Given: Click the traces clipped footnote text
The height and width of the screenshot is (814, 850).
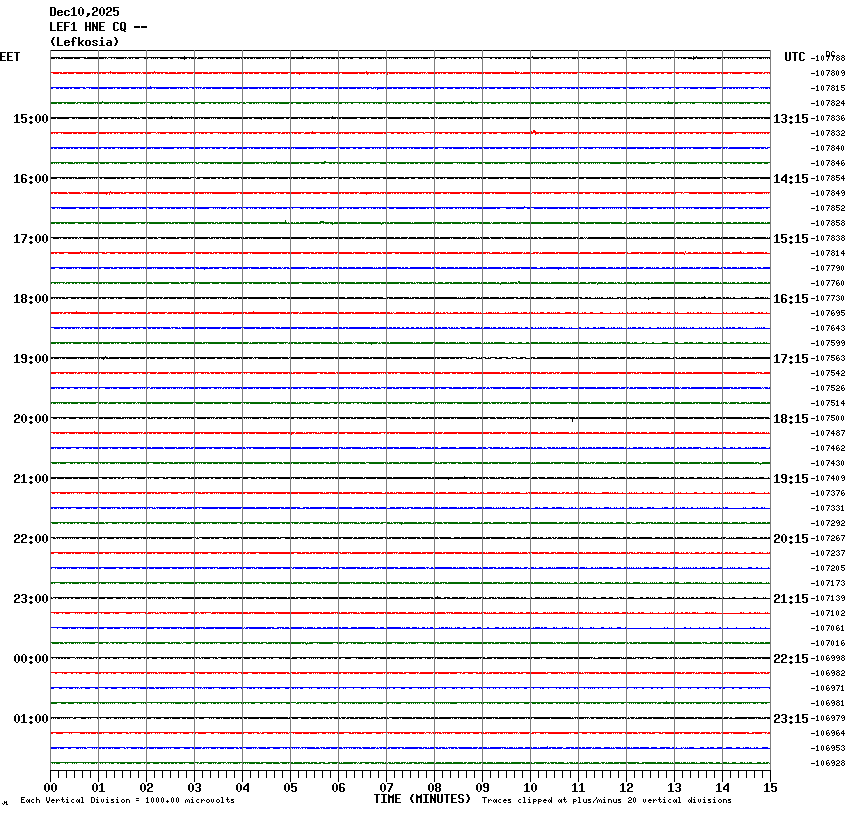Looking at the screenshot, I should tap(606, 800).
